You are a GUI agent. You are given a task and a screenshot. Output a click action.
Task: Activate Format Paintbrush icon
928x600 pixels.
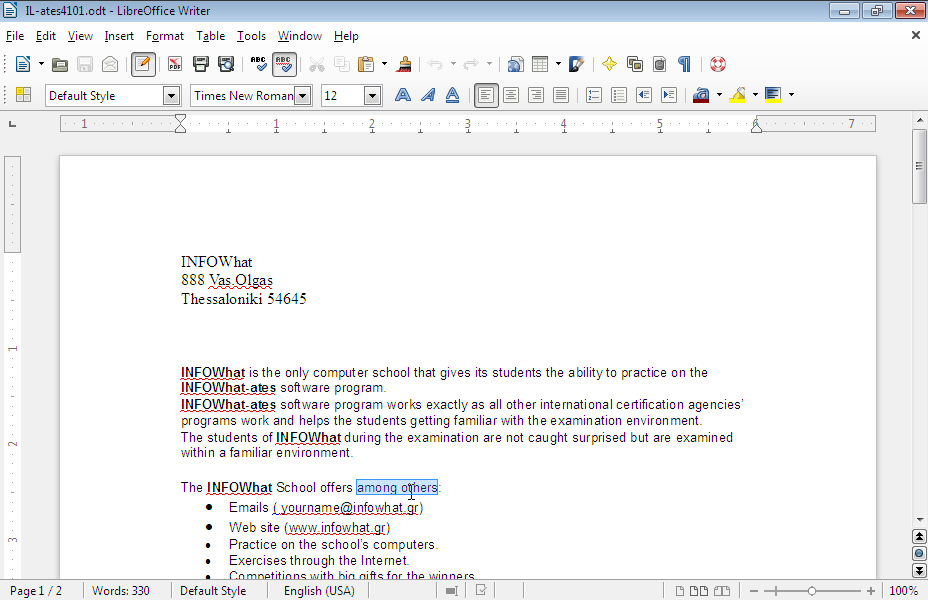click(x=404, y=64)
